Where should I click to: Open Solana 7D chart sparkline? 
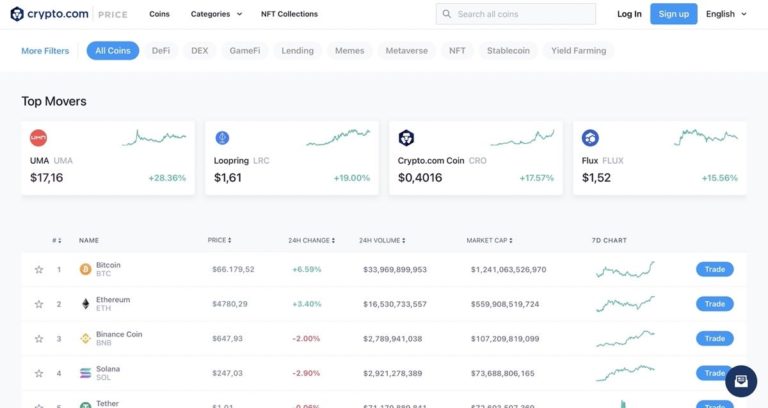click(x=625, y=373)
